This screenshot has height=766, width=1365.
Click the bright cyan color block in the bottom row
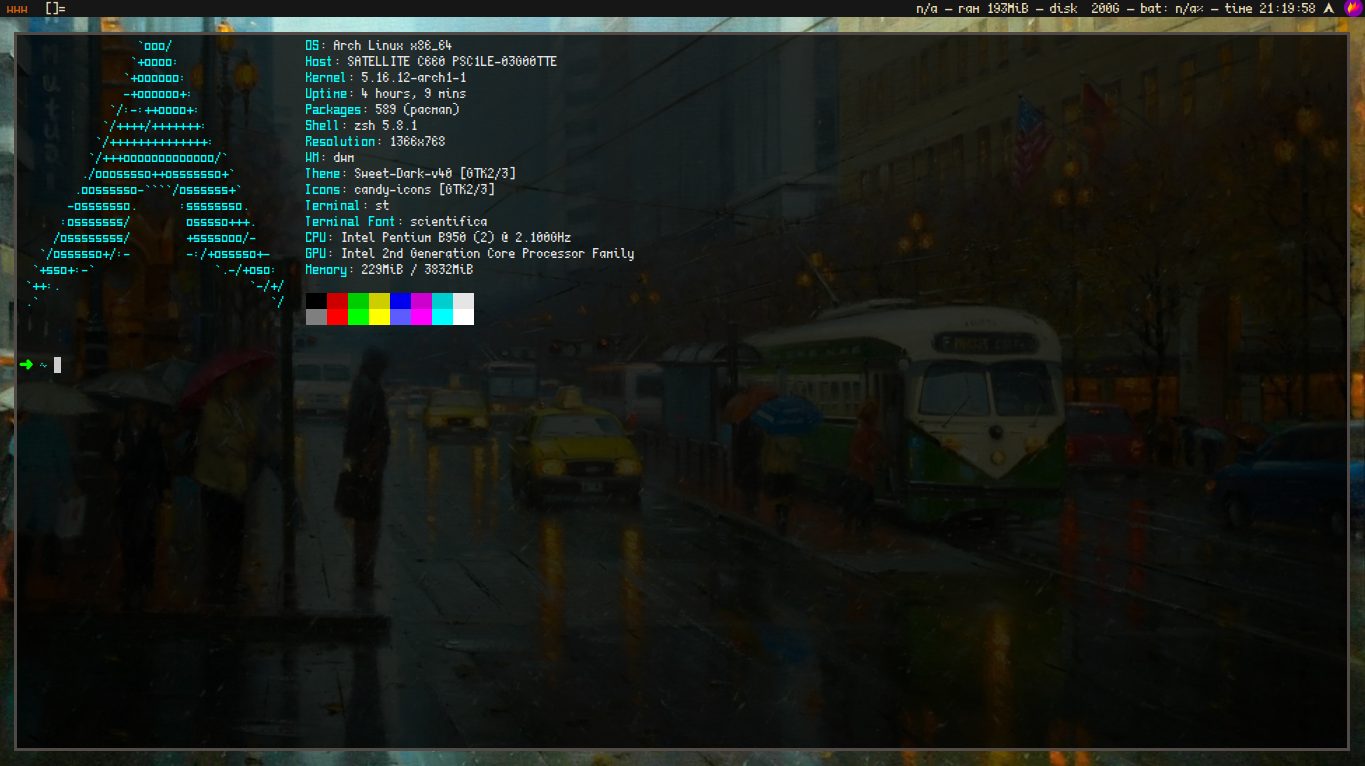pyautogui.click(x=442, y=317)
